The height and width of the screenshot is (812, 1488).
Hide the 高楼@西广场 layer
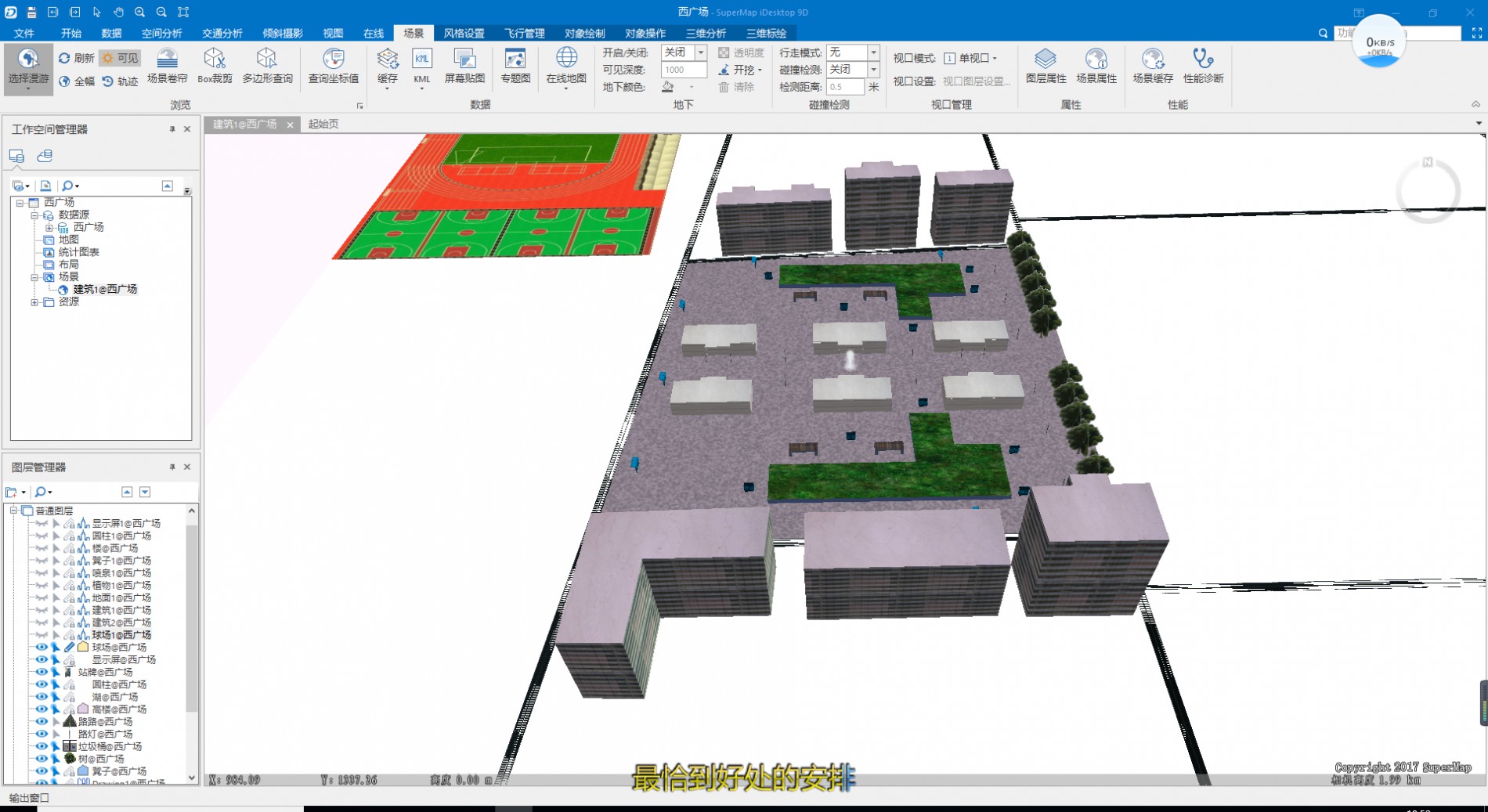pyautogui.click(x=42, y=709)
